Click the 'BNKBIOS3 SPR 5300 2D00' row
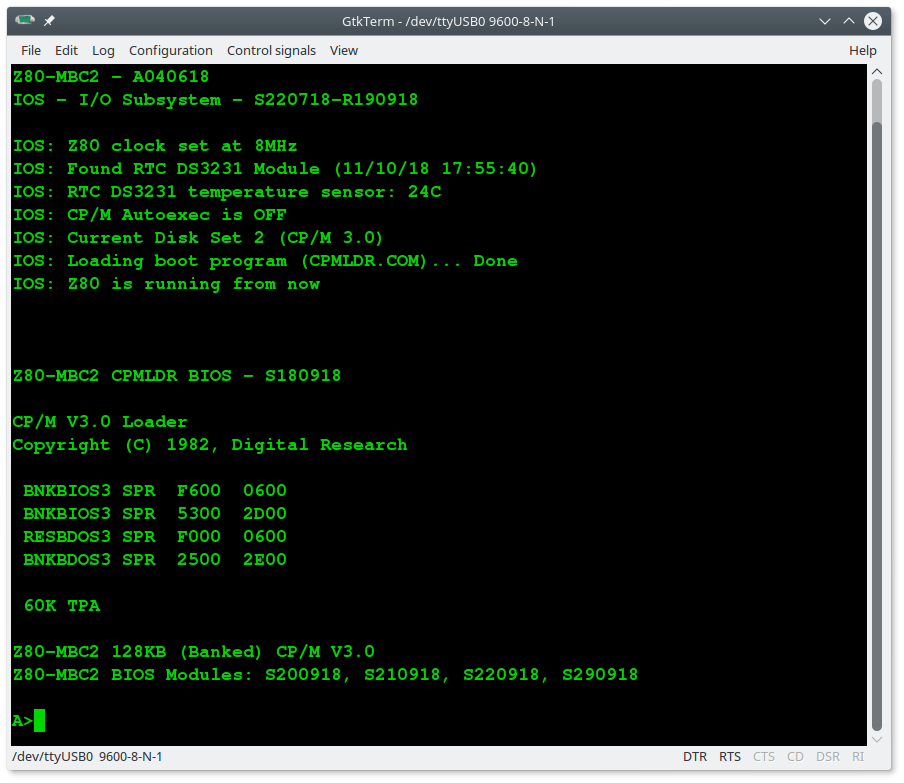This screenshot has width=904, height=783. coord(155,514)
